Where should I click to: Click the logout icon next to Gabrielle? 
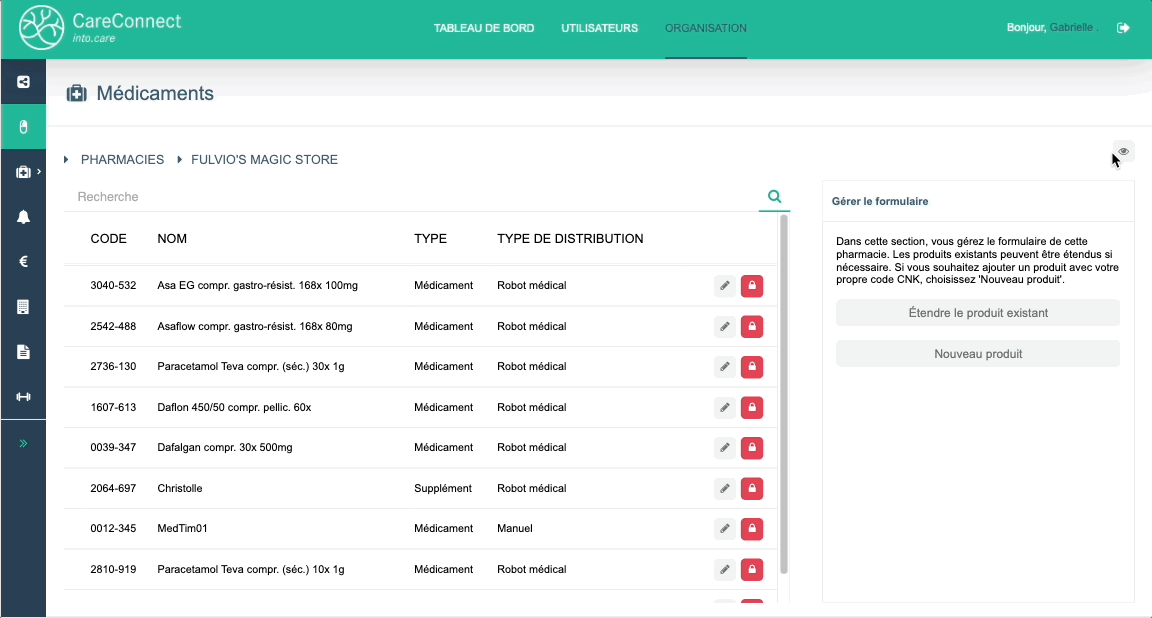(1123, 28)
